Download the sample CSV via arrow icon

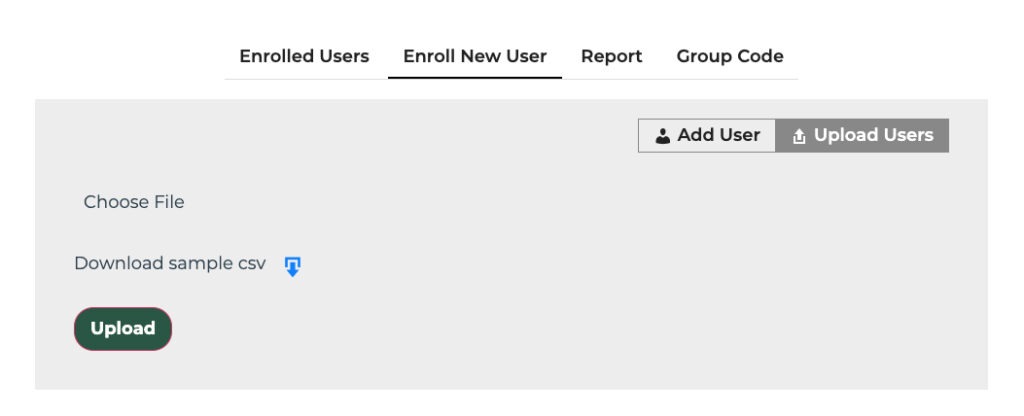click(x=293, y=266)
